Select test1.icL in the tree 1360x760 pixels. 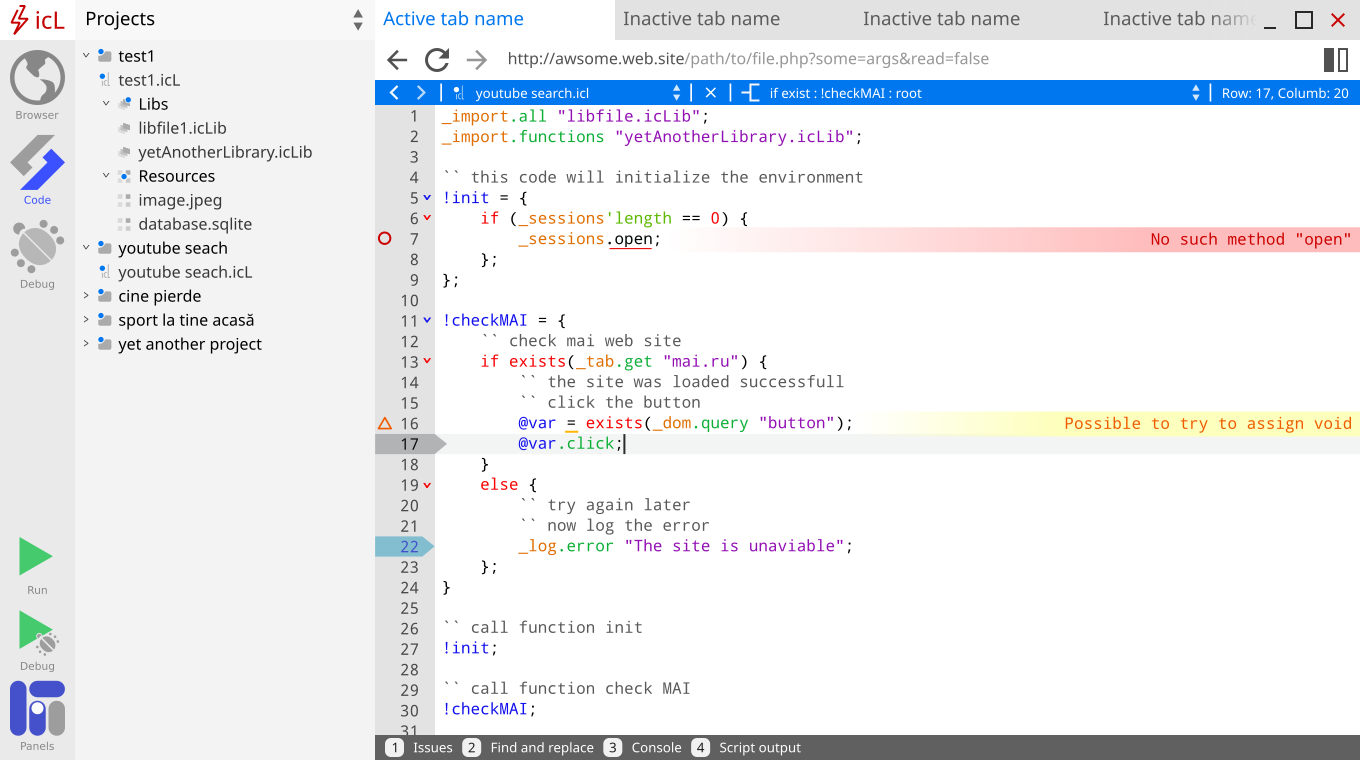[149, 80]
